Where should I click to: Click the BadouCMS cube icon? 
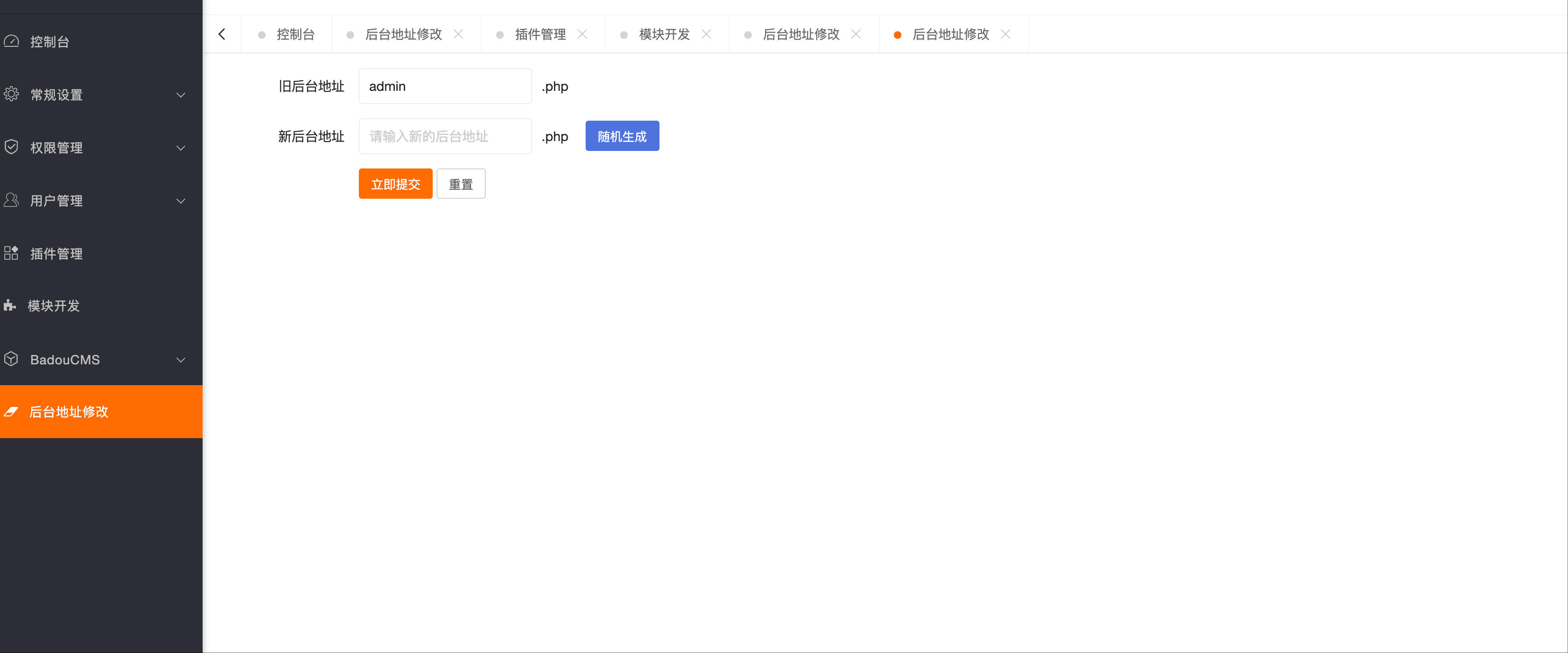tap(12, 359)
